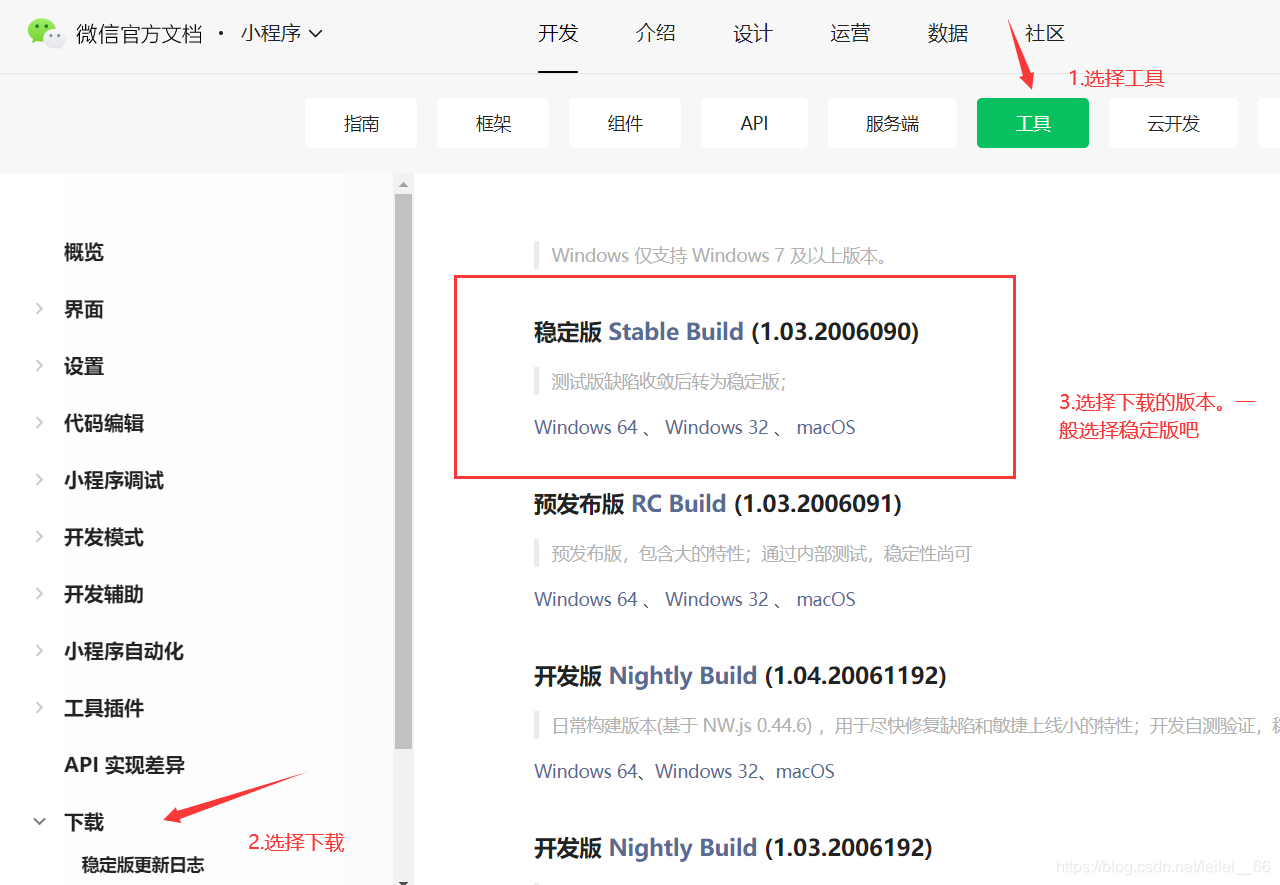Click the 预发布版 RC Build heading
1280x885 pixels.
pyautogui.click(x=718, y=504)
